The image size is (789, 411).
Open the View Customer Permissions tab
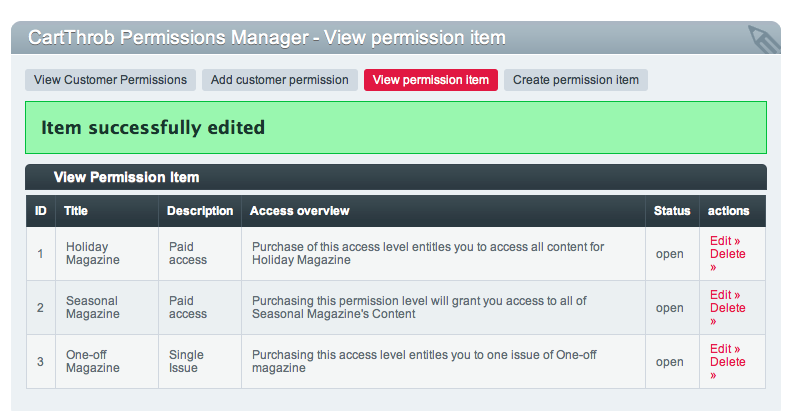[110, 80]
